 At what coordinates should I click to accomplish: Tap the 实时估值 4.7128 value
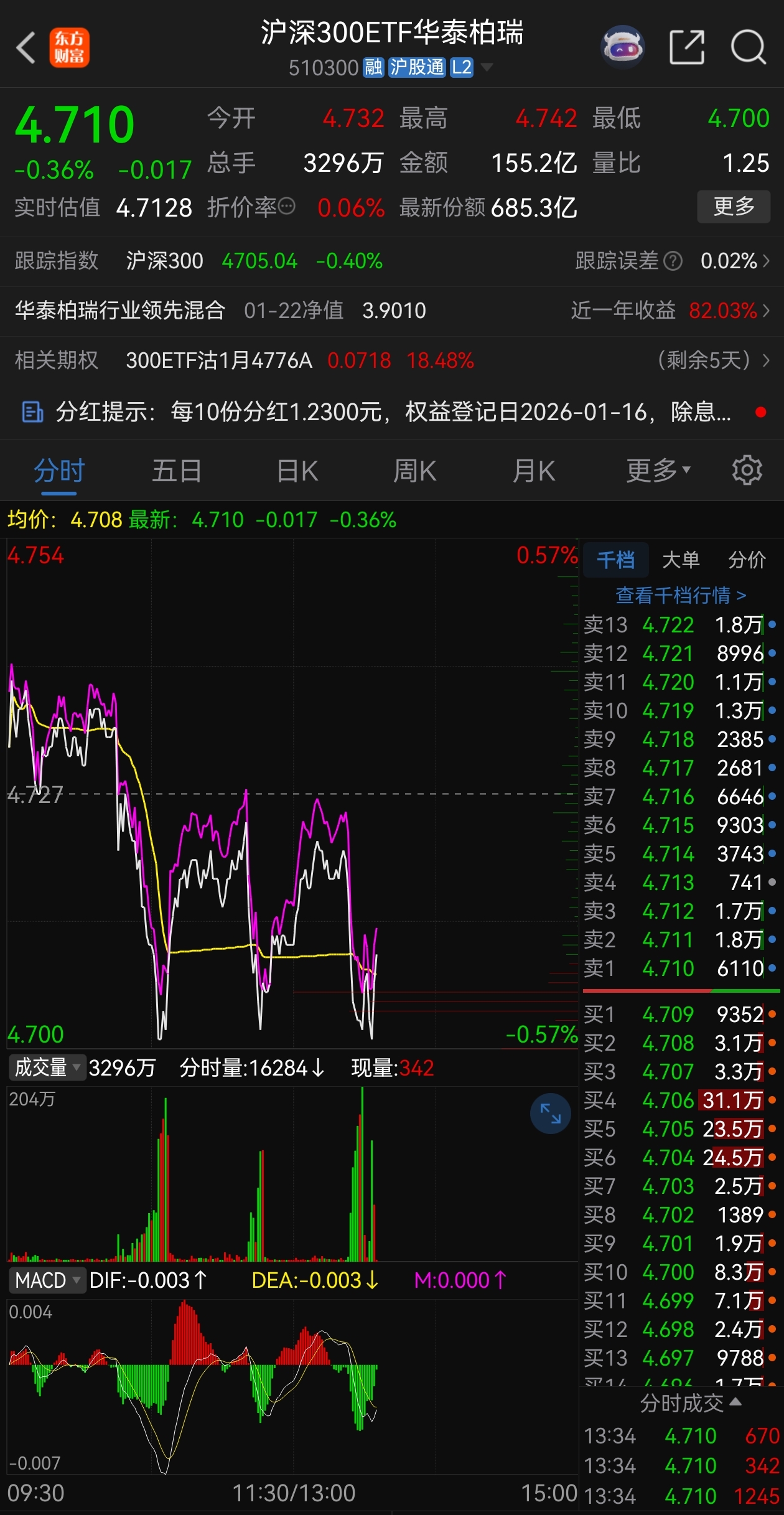(x=154, y=207)
